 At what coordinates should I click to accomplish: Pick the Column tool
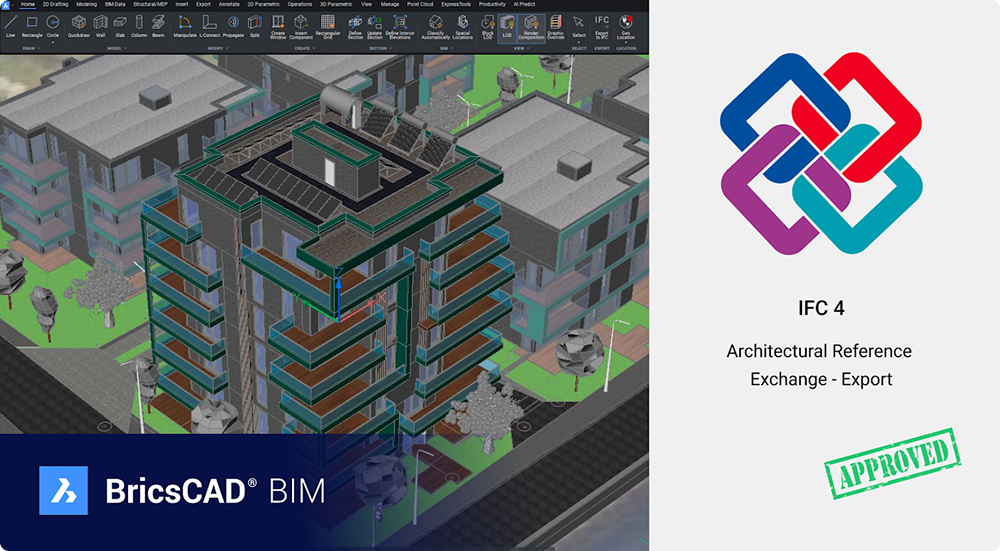click(x=139, y=27)
